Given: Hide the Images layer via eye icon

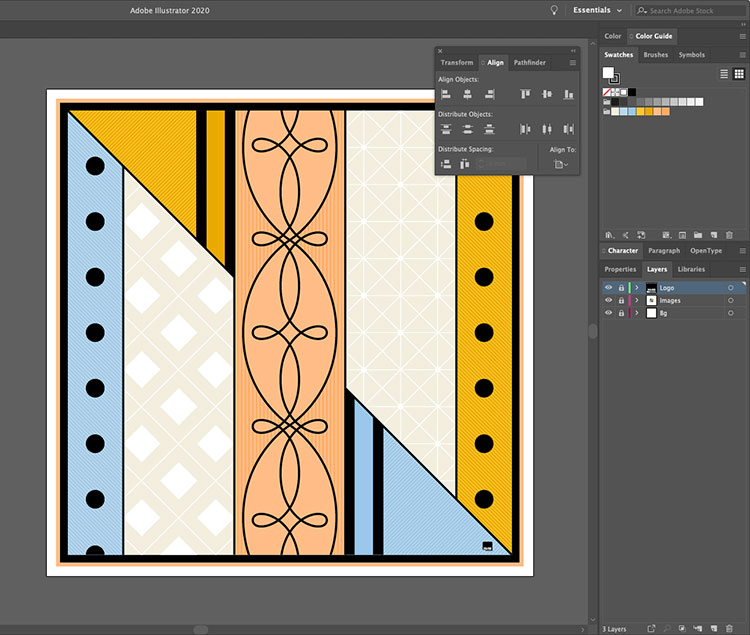Looking at the screenshot, I should [608, 300].
